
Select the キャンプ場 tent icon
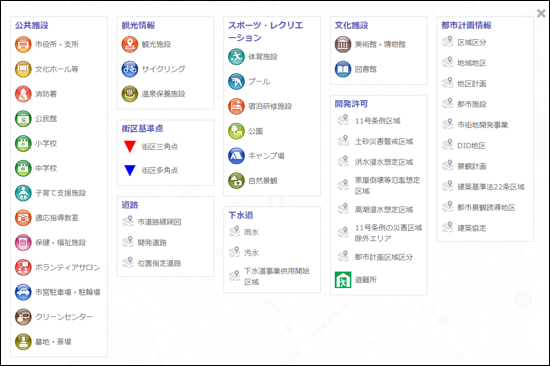click(x=236, y=156)
